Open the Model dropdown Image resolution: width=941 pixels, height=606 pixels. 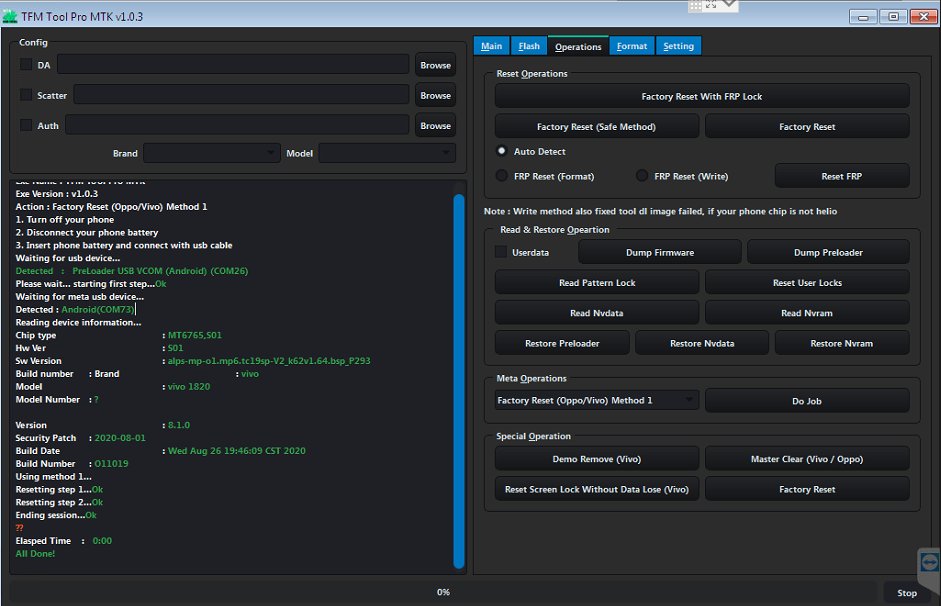point(386,152)
